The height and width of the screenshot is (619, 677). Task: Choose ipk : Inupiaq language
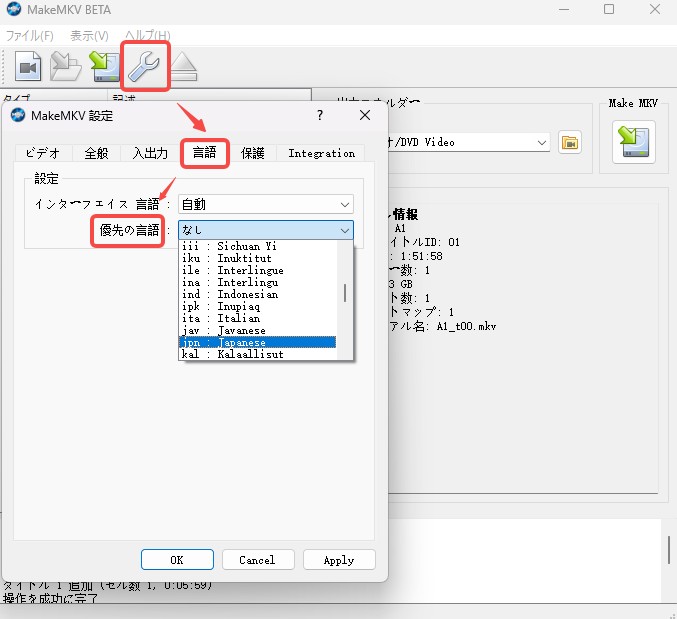pyautogui.click(x=257, y=306)
